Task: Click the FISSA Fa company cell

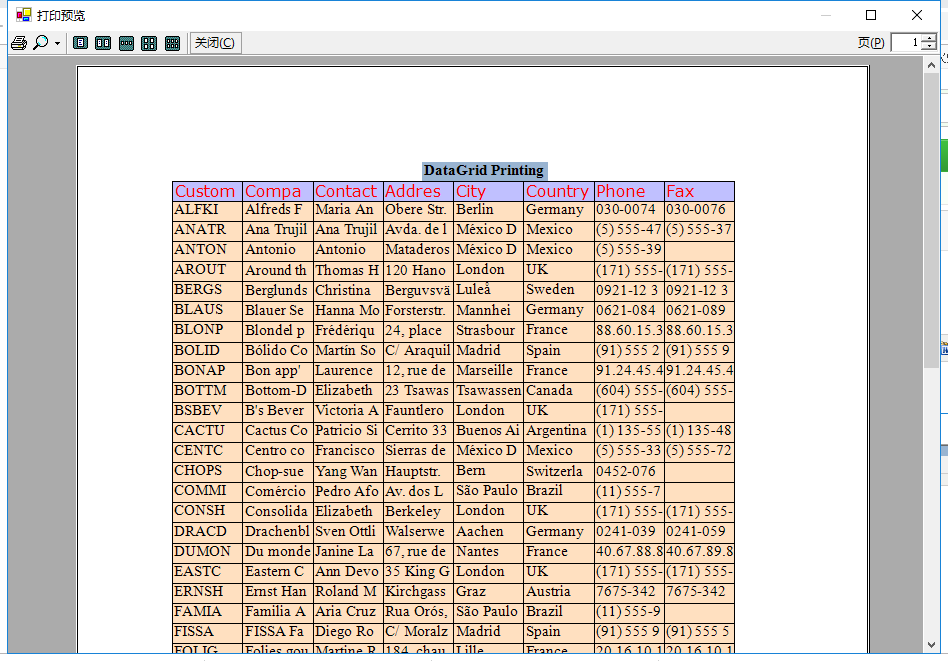Action: [x=278, y=631]
